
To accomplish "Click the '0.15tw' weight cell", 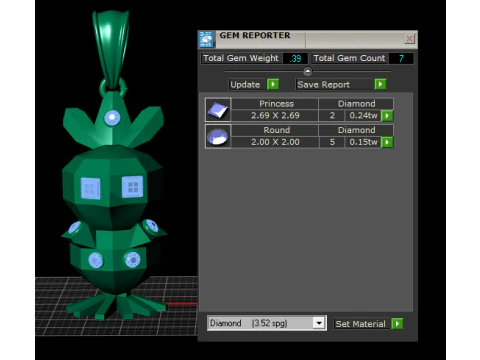I will (363, 142).
